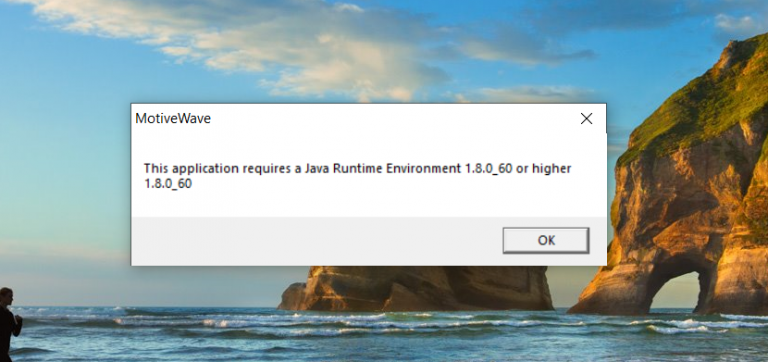Screen dimensions: 768x362
Task: Close the MotiveWave dialog with the X
Action: tap(586, 119)
